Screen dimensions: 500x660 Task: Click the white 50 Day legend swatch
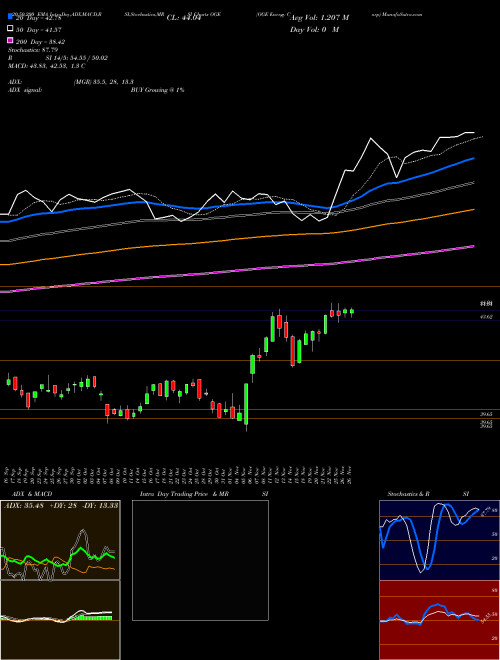click(10, 29)
